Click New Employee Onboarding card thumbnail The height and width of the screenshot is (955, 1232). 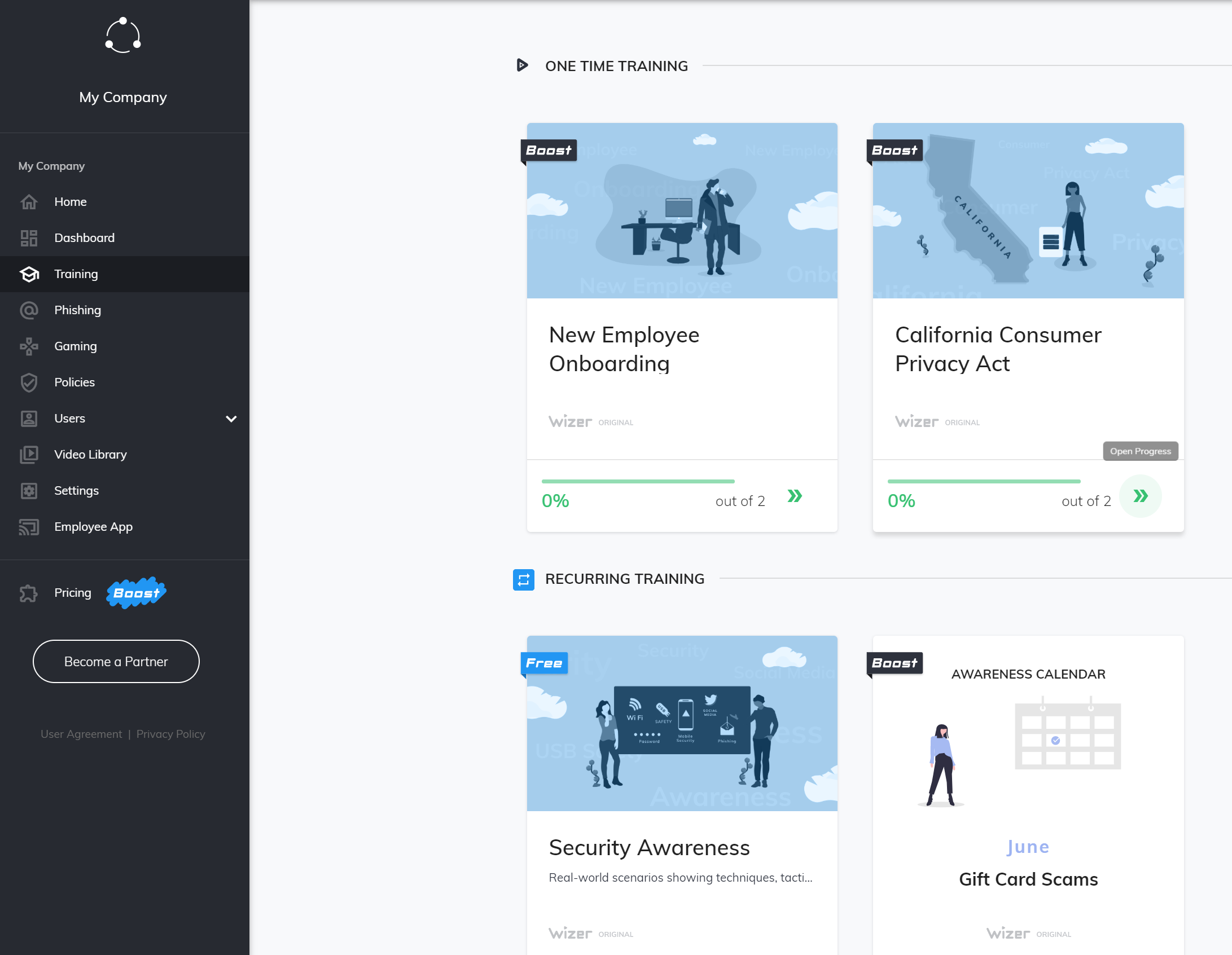682,210
